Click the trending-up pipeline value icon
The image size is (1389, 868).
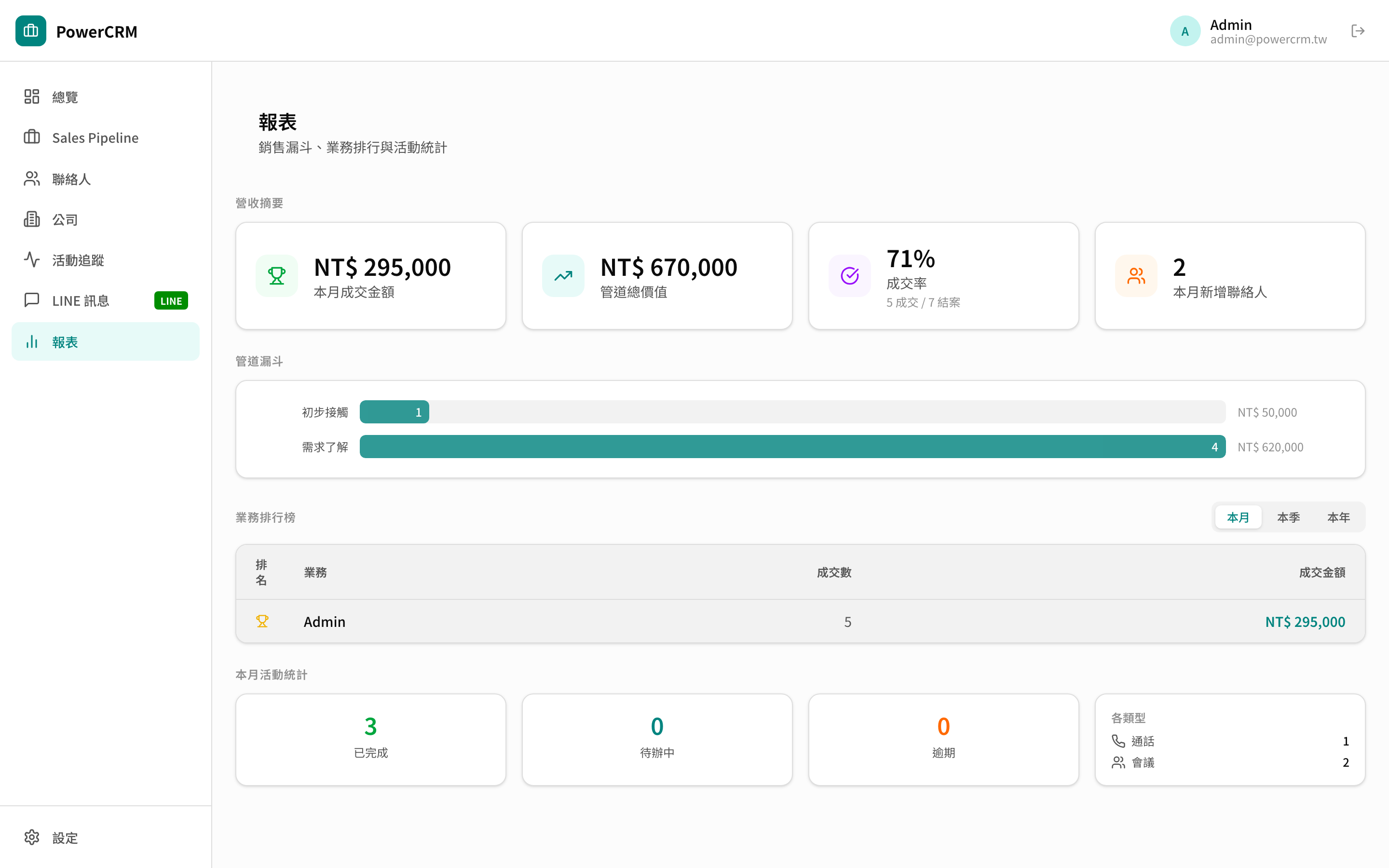[563, 275]
